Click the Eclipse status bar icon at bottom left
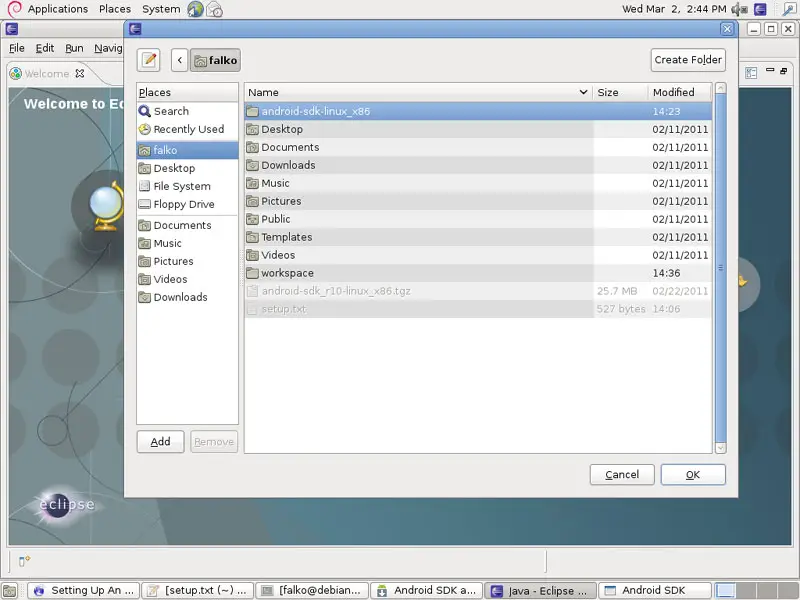The image size is (800, 600). tap(24, 561)
